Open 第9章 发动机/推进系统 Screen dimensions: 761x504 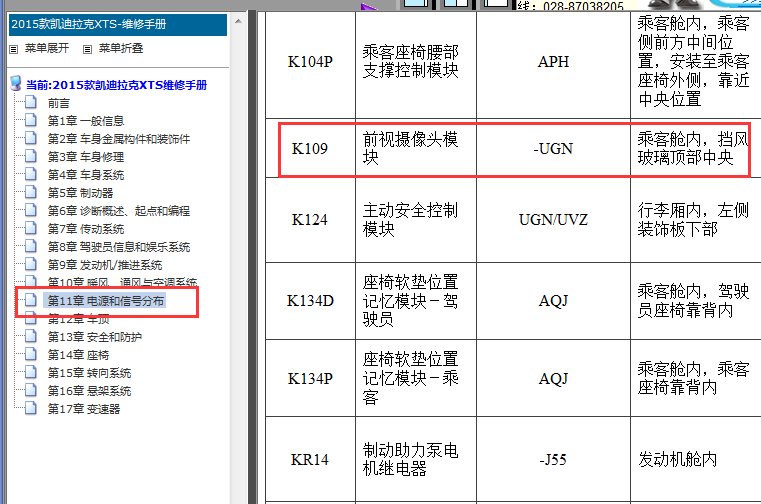click(105, 265)
